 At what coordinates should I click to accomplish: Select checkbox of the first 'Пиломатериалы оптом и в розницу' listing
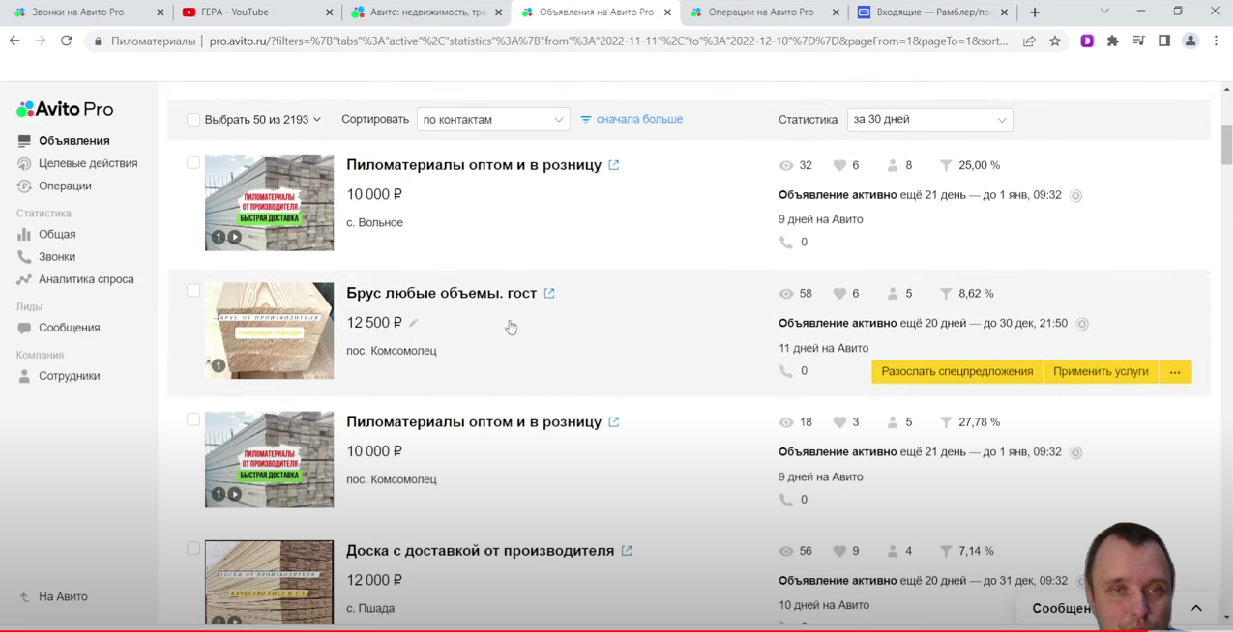193,162
